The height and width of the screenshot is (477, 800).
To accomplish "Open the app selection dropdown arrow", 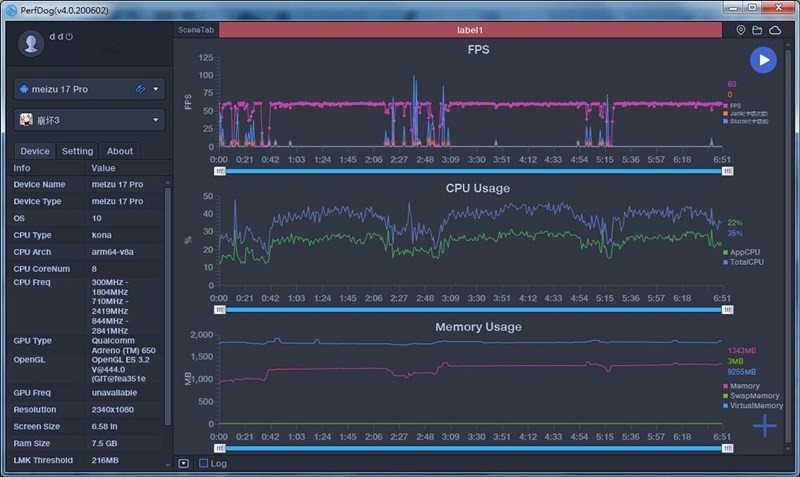I will point(157,120).
